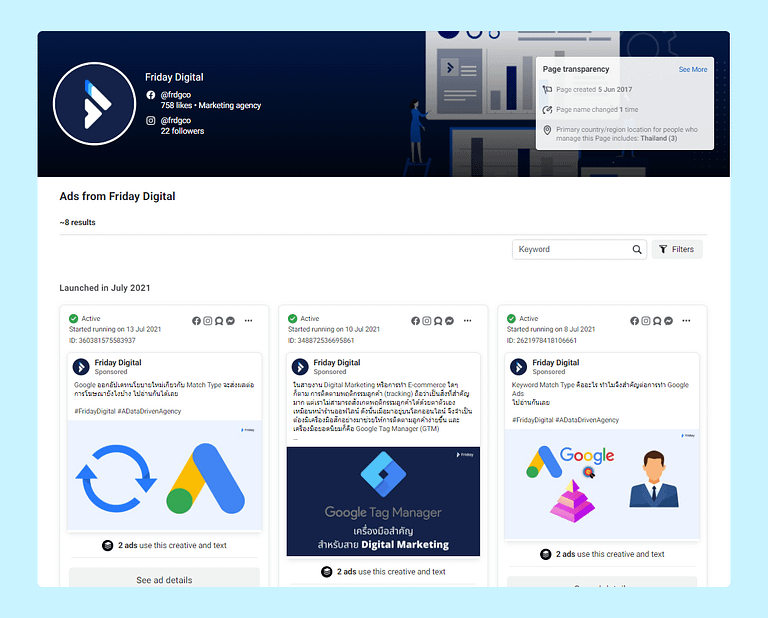
Task: Open the Google Ads pyramid and businessman image
Action: click(x=602, y=484)
